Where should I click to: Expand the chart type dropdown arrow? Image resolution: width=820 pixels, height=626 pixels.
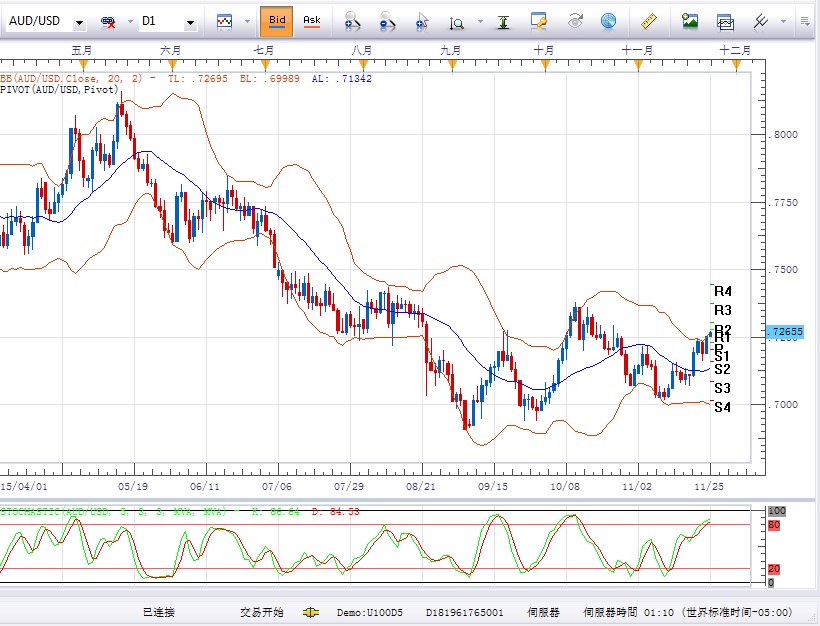click(x=245, y=21)
